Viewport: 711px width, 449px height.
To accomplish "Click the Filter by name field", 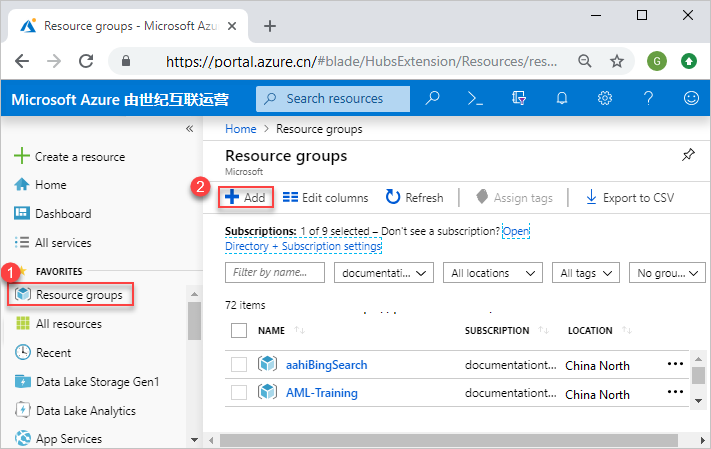I will point(275,273).
